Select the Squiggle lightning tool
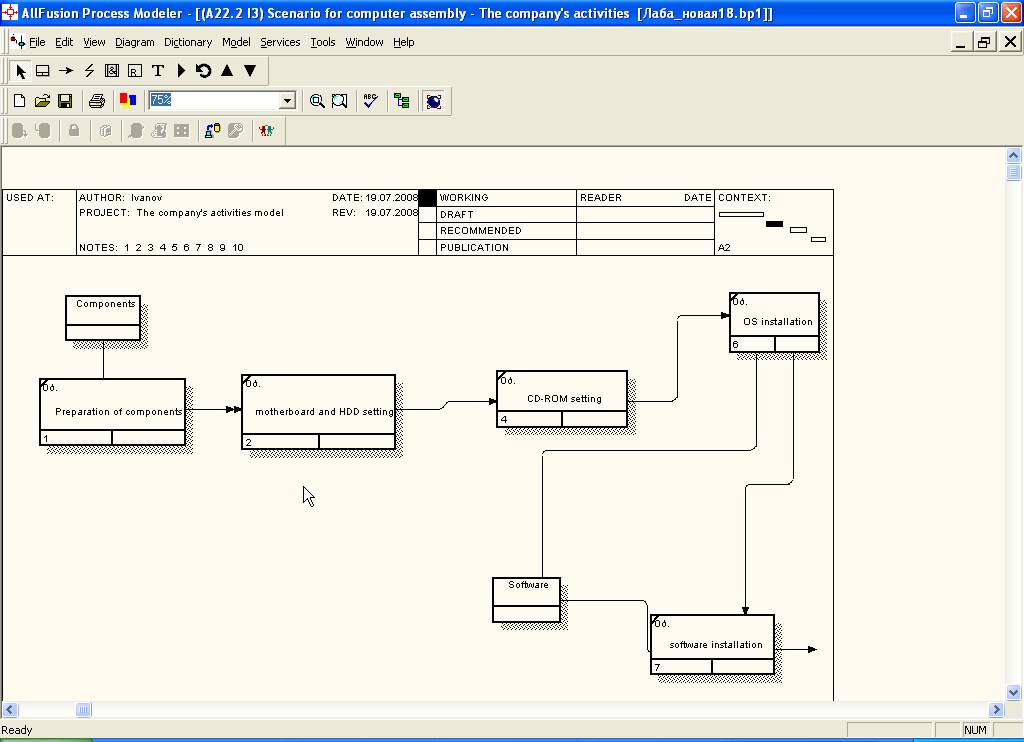 89,71
